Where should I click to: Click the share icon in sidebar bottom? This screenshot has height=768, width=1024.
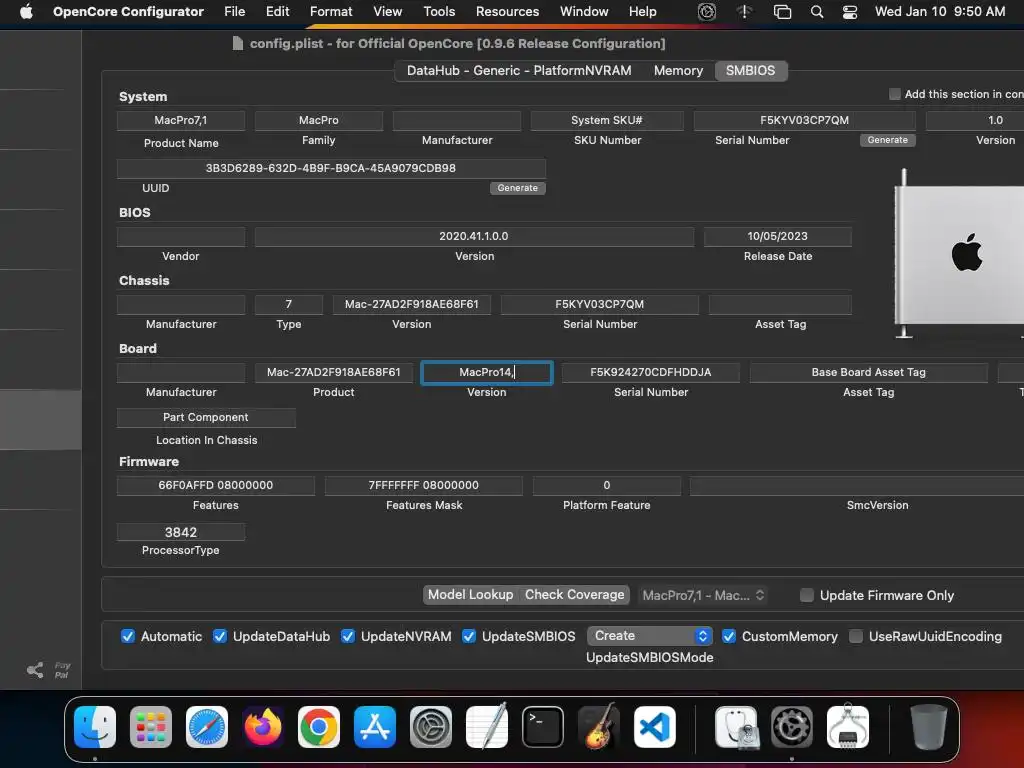(x=35, y=670)
